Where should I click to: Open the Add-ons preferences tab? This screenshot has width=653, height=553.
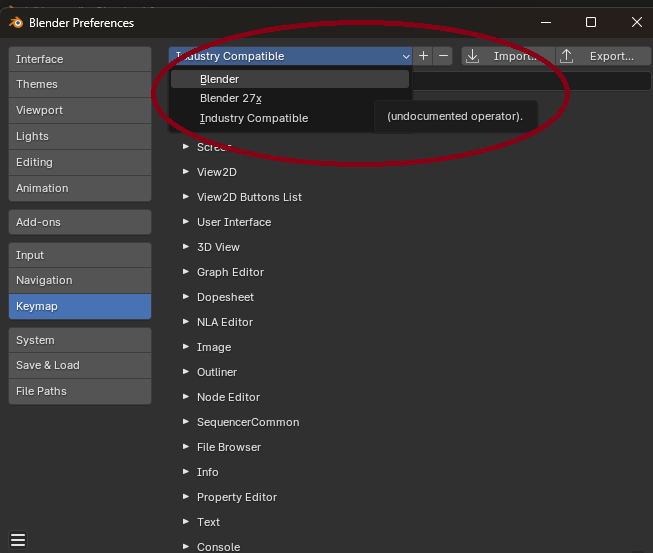click(79, 221)
